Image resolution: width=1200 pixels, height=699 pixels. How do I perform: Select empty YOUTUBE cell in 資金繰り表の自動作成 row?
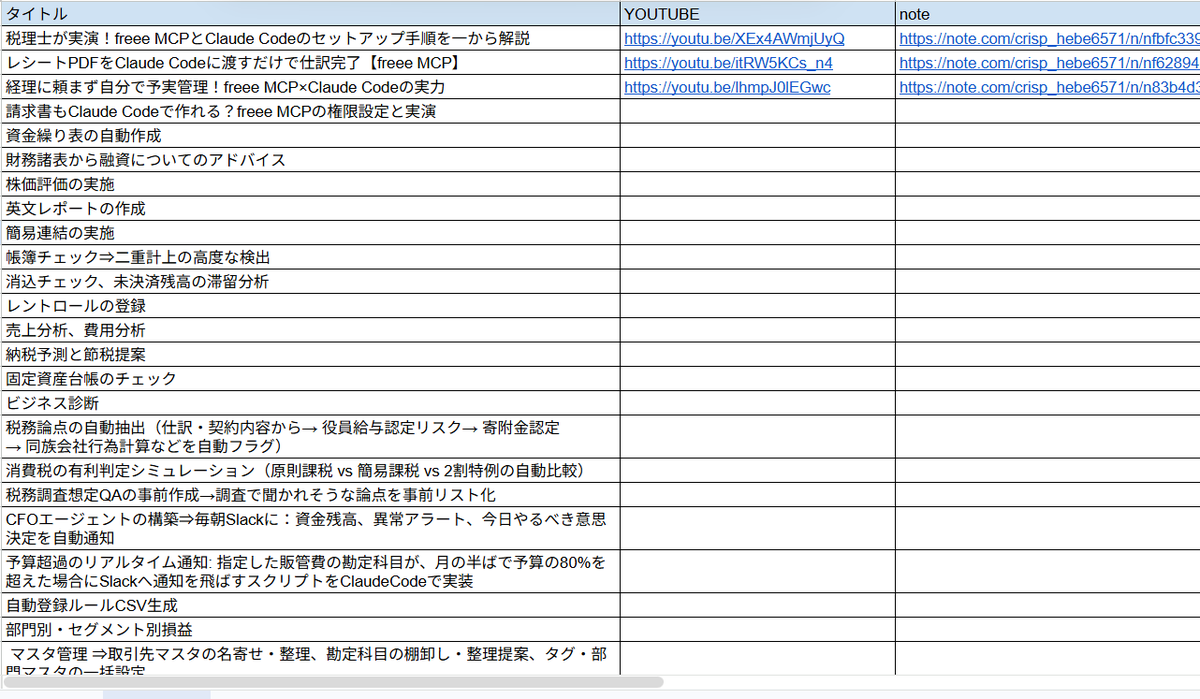(x=757, y=136)
